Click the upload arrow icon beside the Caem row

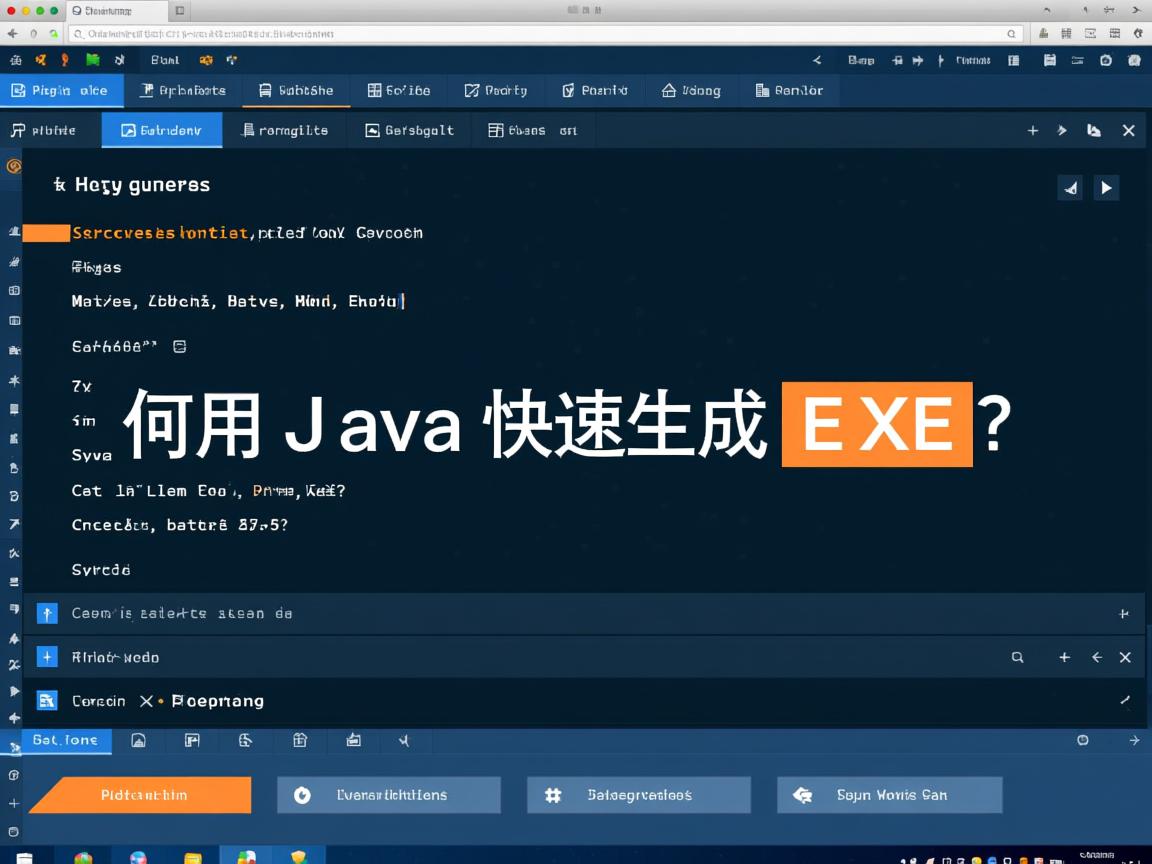tap(46, 613)
